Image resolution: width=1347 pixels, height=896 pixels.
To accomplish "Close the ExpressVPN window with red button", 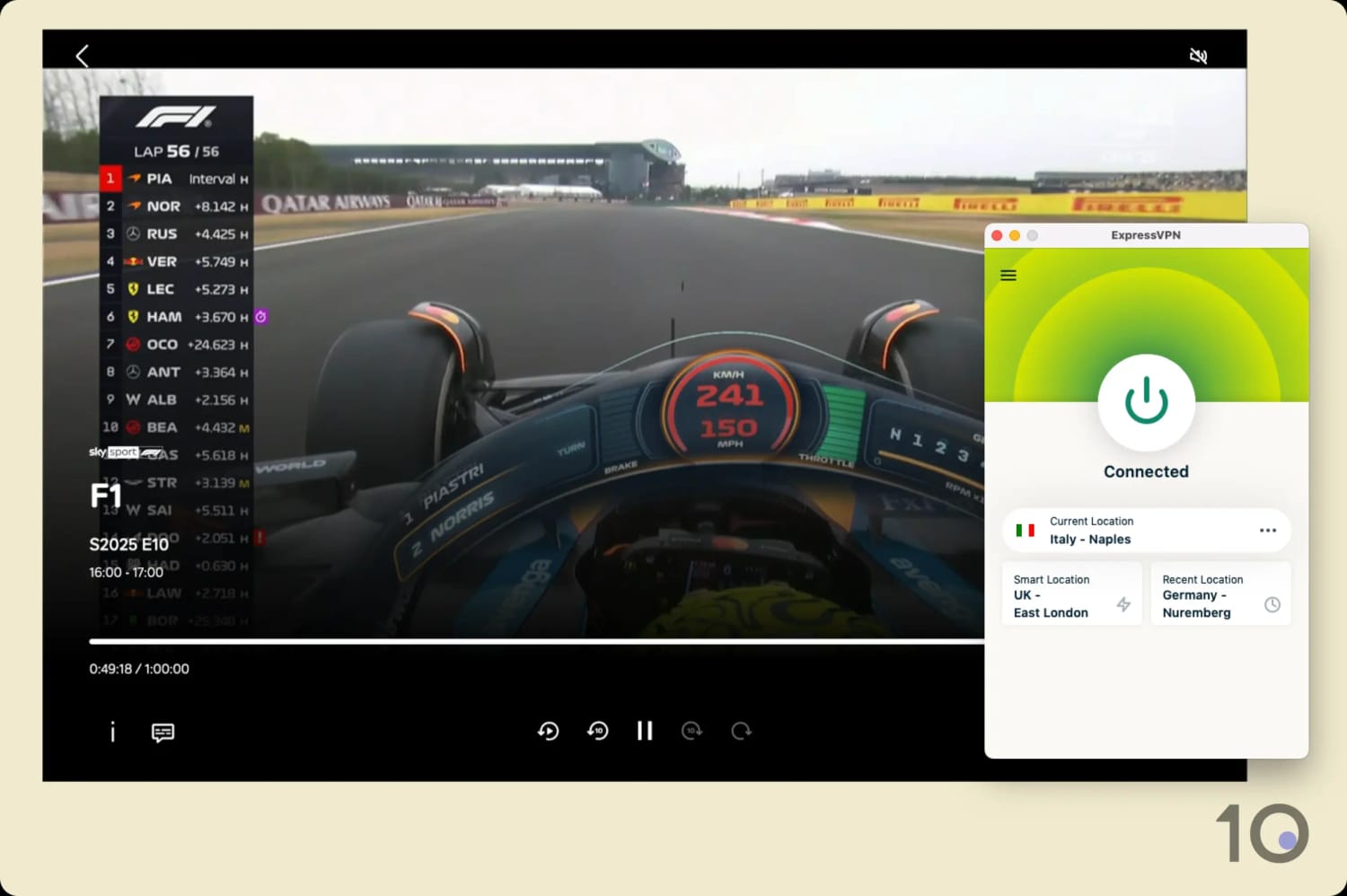I will click(997, 235).
